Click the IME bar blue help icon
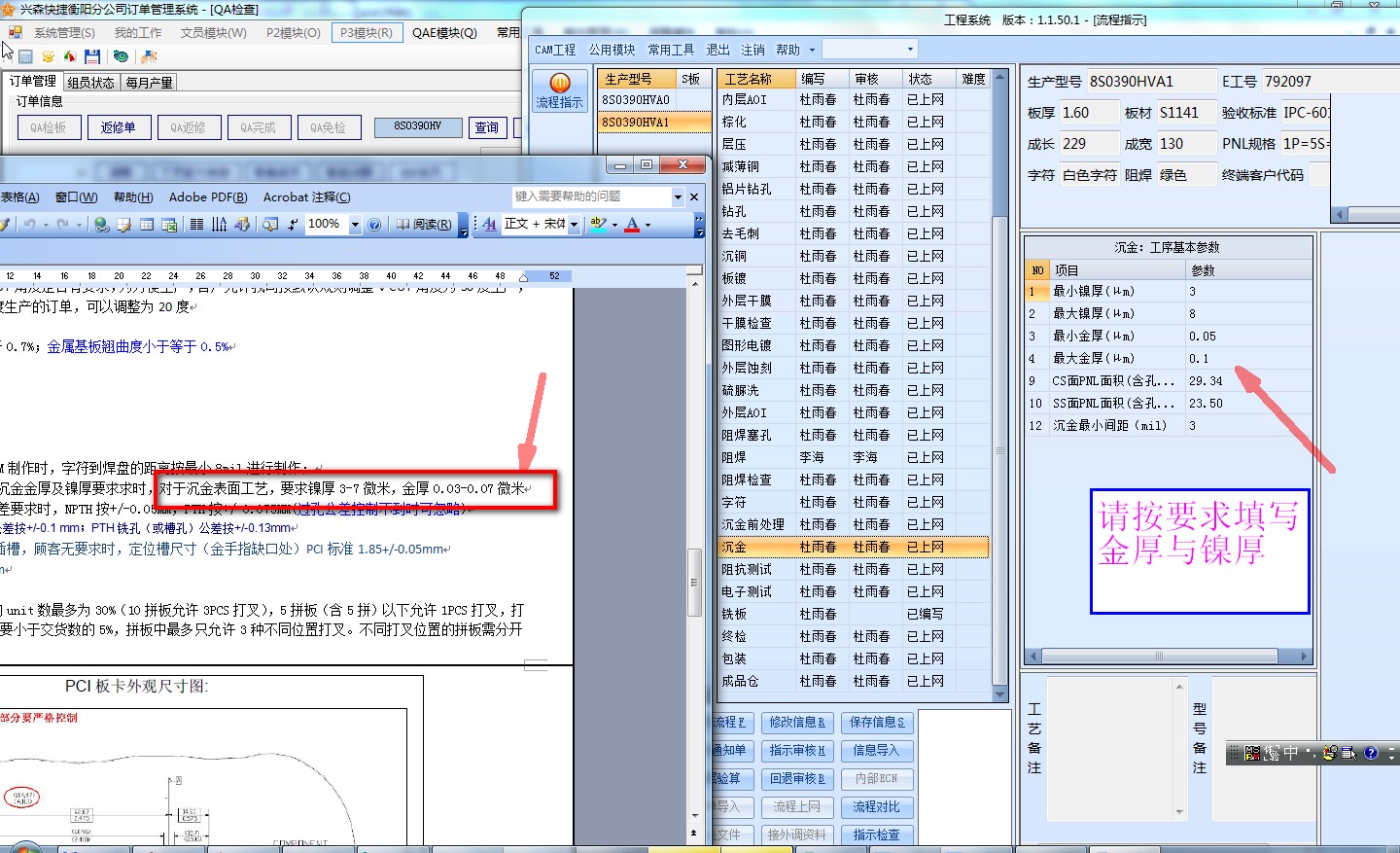This screenshot has width=1400, height=853. pos(1371,753)
